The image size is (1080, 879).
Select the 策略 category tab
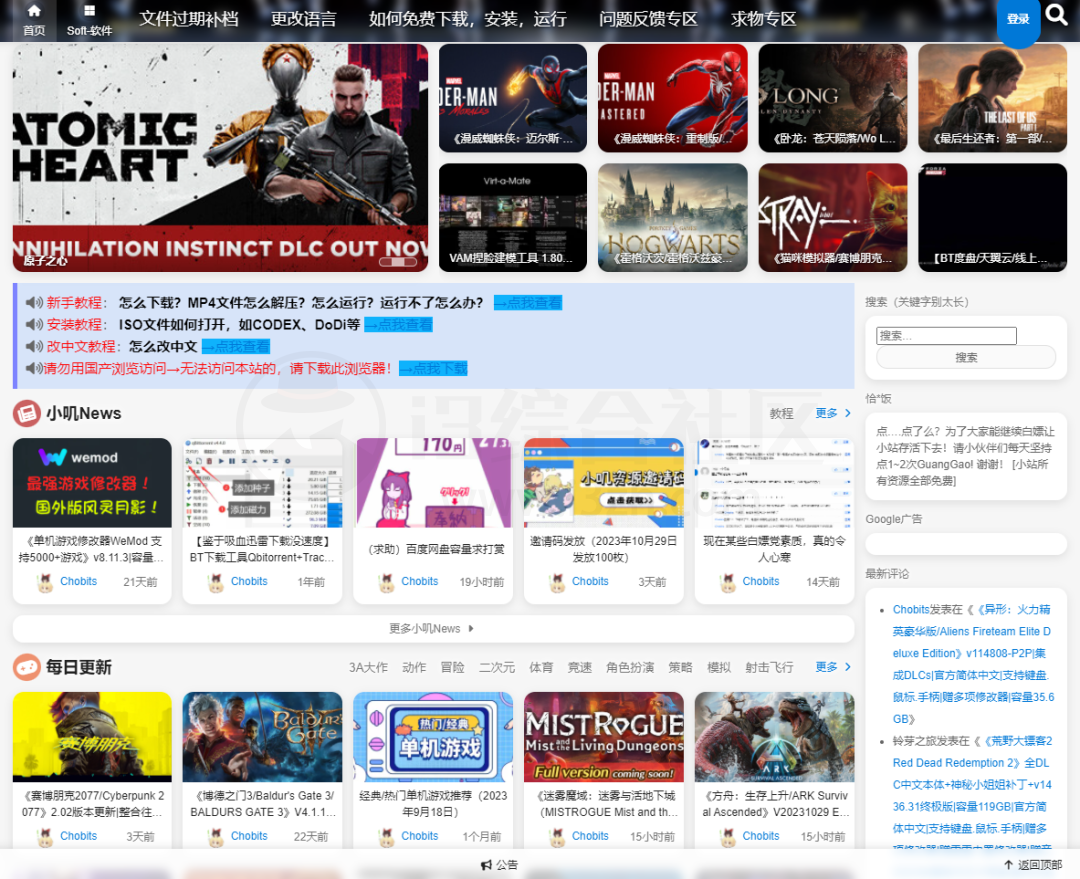(681, 668)
